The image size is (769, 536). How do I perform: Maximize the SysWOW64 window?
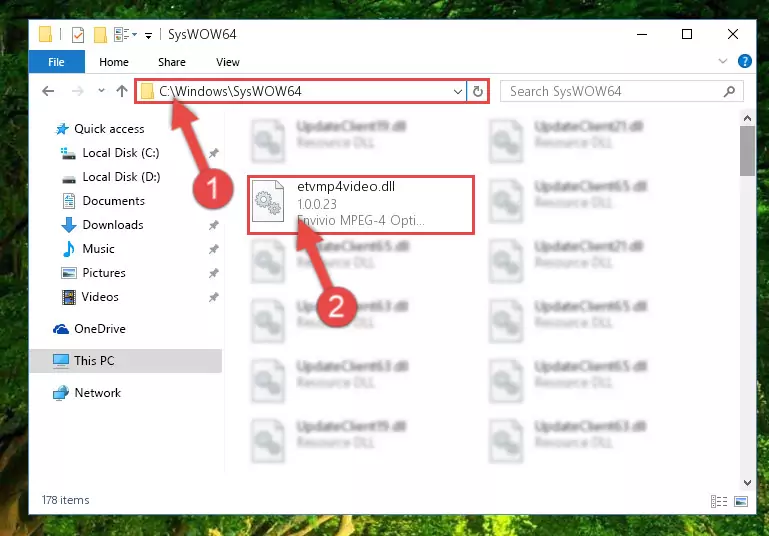click(687, 34)
